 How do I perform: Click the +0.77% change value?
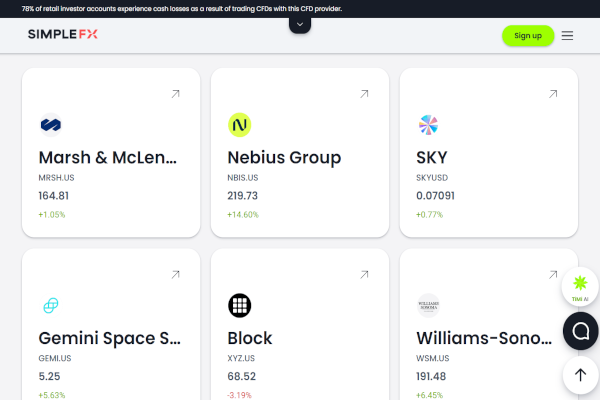coord(429,214)
